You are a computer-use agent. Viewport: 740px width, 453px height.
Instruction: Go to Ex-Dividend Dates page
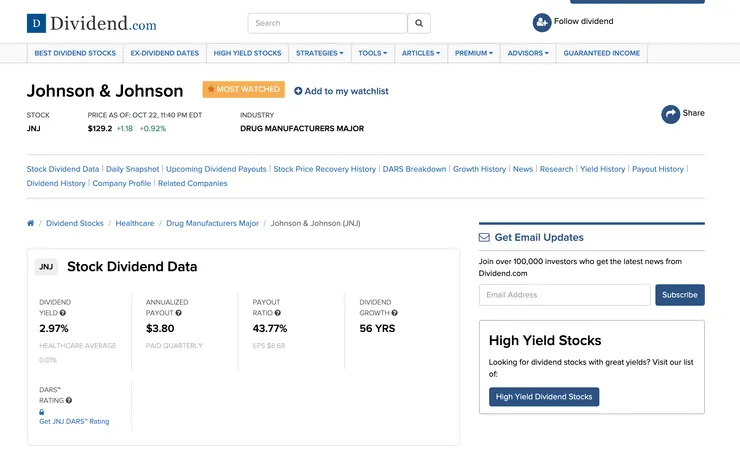point(164,53)
